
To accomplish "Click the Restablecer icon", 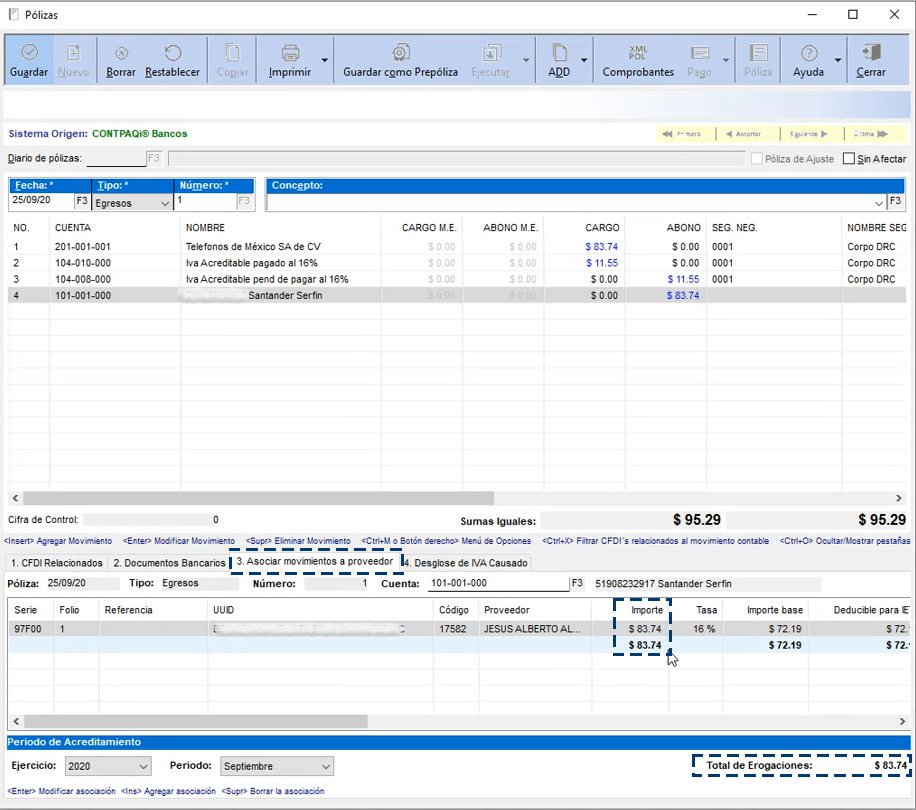I will pyautogui.click(x=172, y=53).
